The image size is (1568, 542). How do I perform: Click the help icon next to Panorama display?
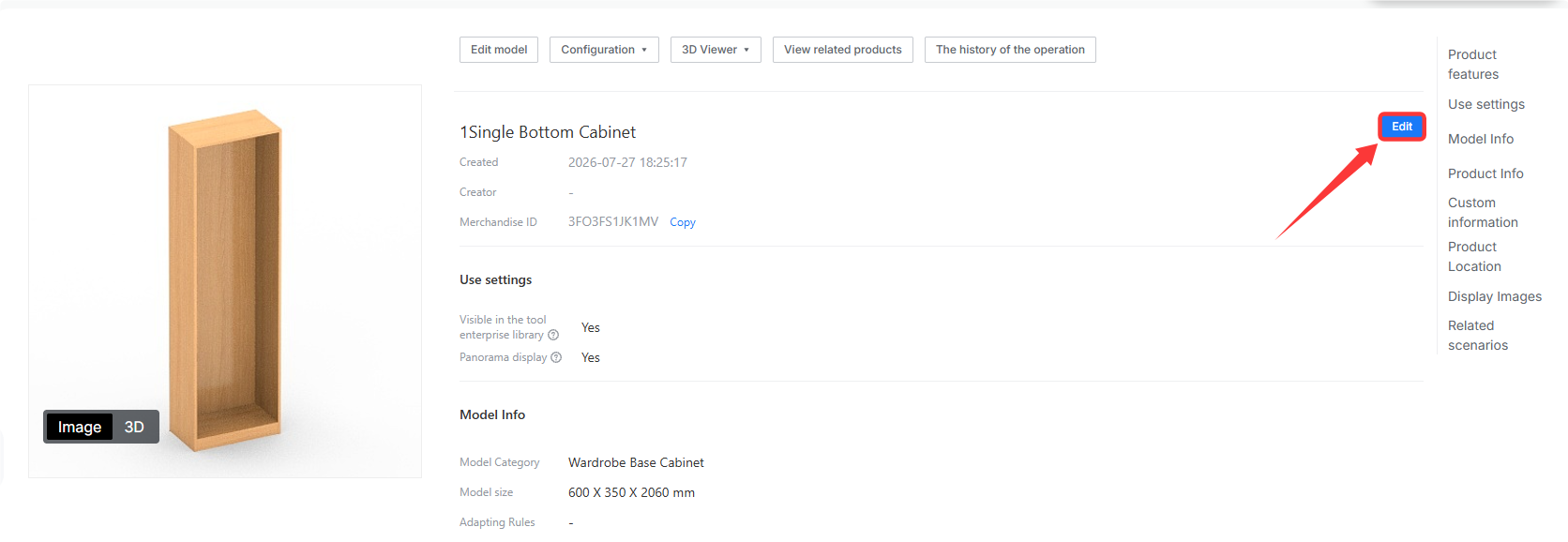point(556,357)
